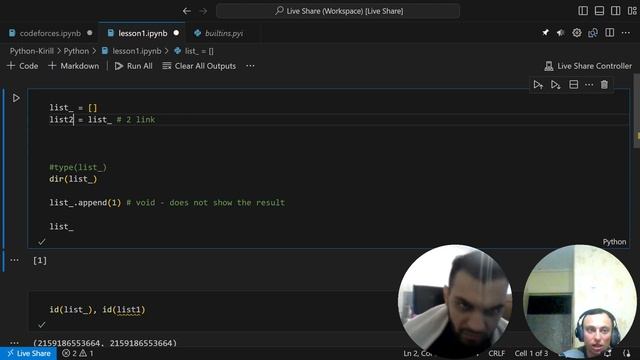Viewport: 640px width, 360px height.
Task: Click the Live Share status bar item
Action: pyautogui.click(x=29, y=353)
